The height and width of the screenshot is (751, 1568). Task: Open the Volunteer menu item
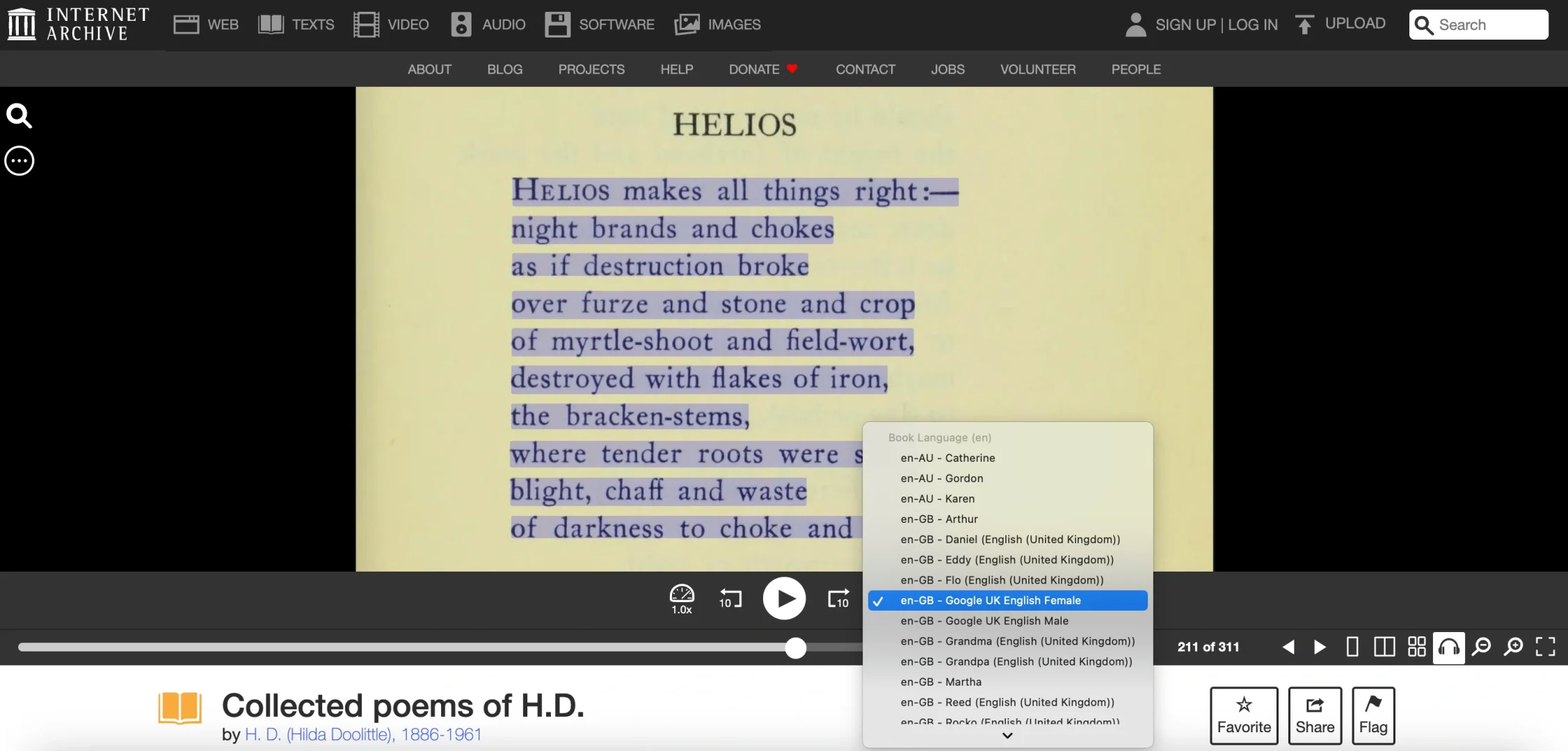(x=1038, y=70)
